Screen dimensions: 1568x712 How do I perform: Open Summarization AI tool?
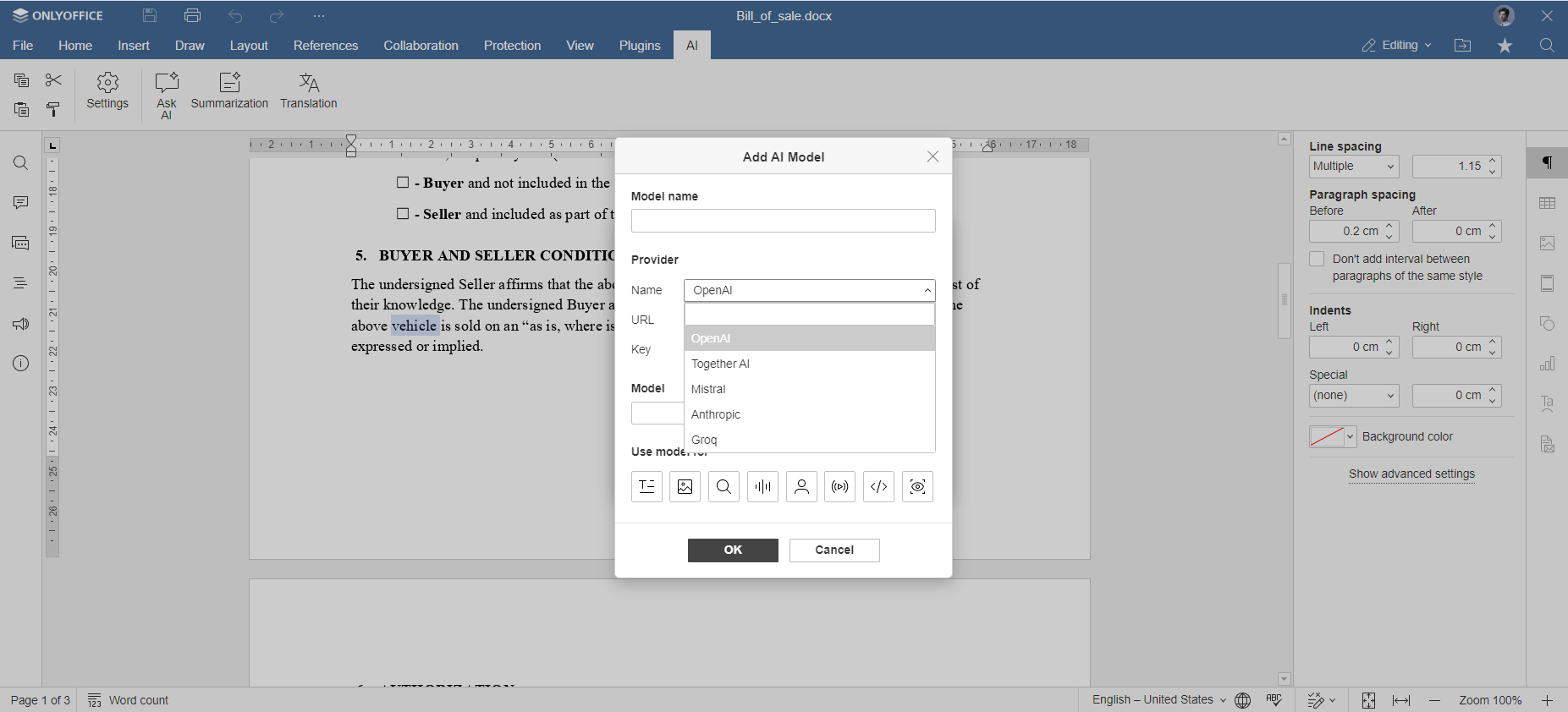(x=229, y=92)
